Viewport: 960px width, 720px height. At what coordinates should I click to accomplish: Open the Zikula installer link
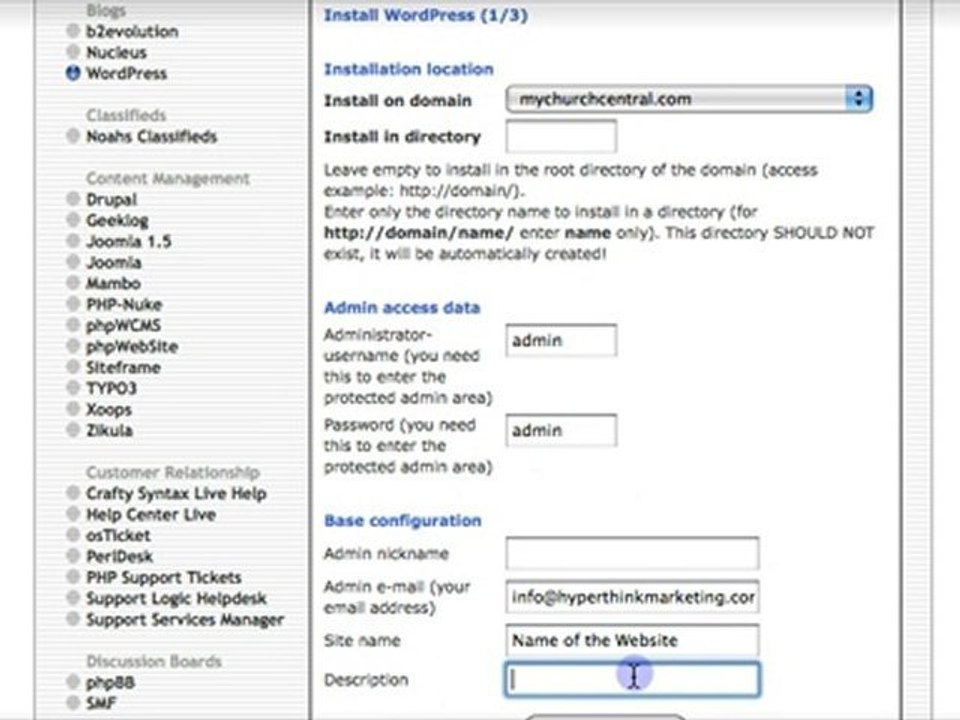tap(109, 430)
